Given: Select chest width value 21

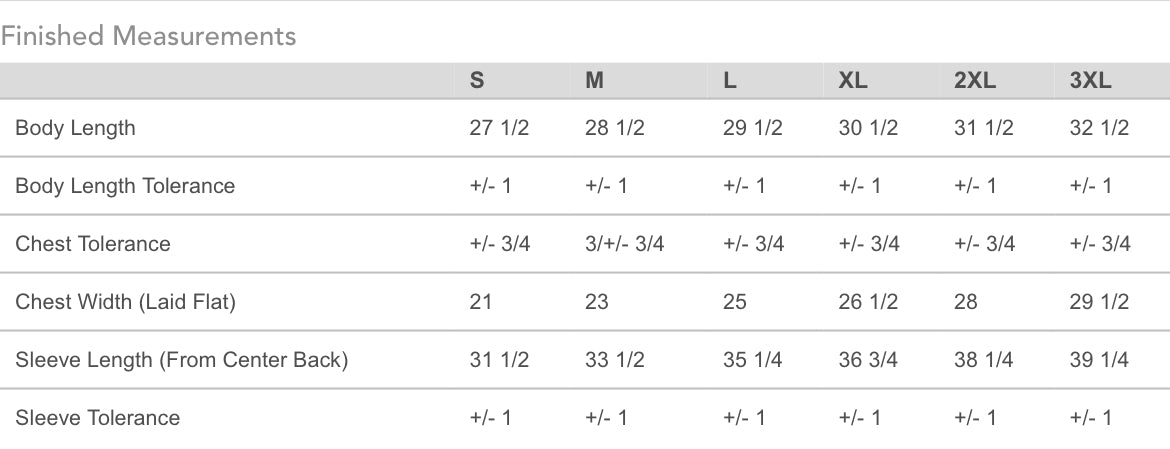Looking at the screenshot, I should (481, 302).
